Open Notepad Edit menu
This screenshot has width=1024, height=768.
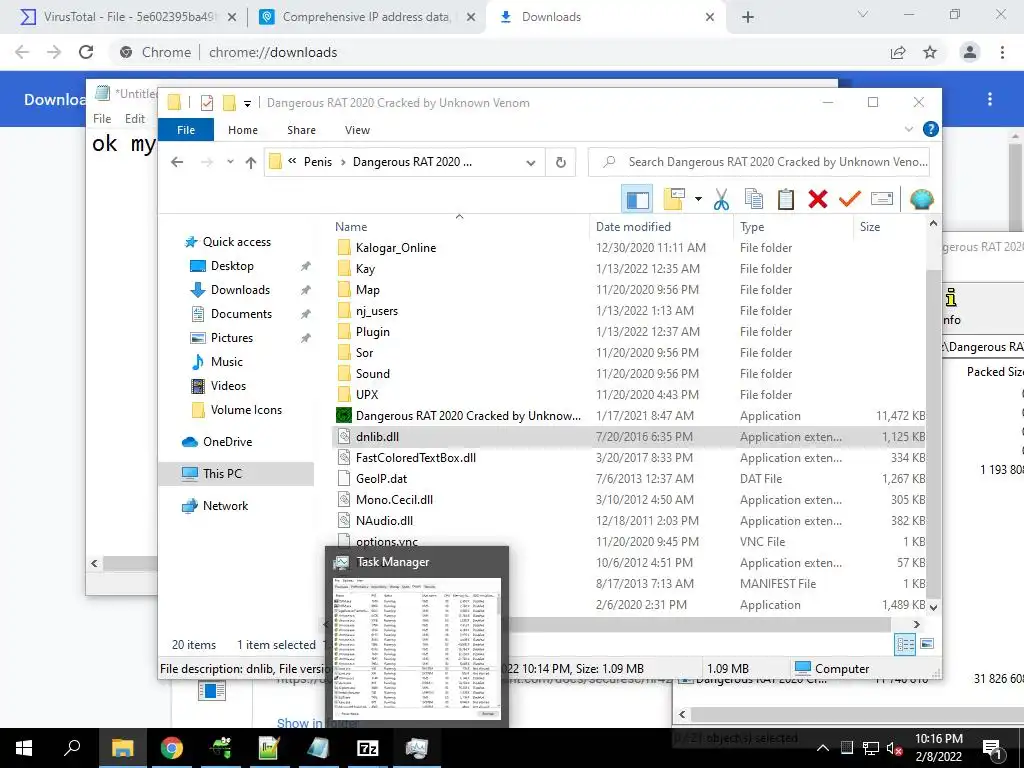point(135,118)
